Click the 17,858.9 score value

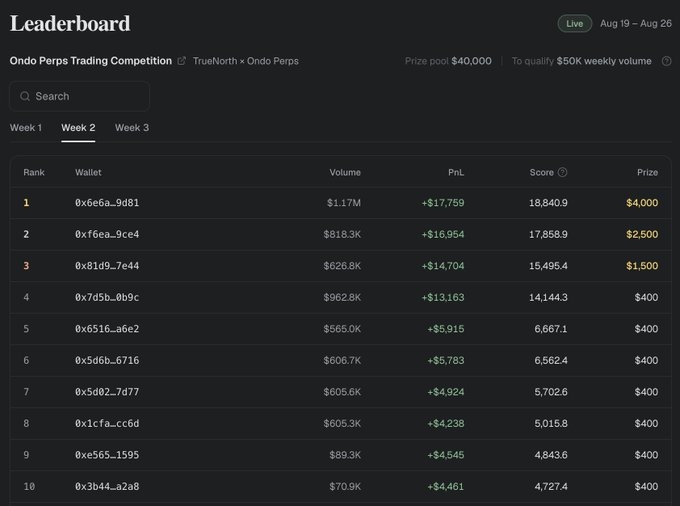click(548, 234)
